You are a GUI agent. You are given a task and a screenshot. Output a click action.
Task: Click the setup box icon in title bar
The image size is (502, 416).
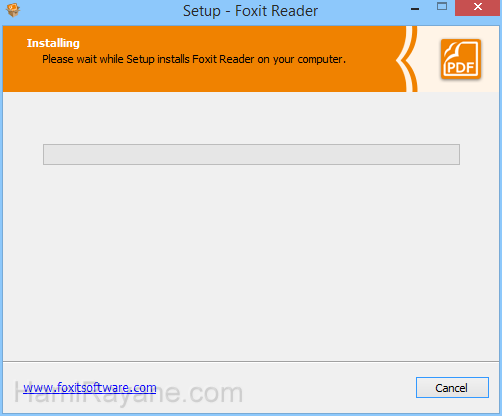coord(13,10)
